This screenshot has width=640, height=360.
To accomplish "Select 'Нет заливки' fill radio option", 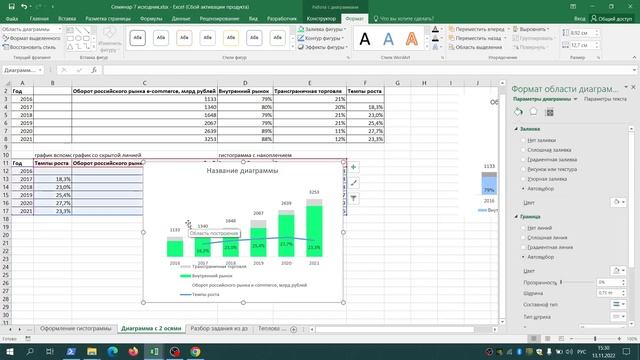I will point(524,140).
